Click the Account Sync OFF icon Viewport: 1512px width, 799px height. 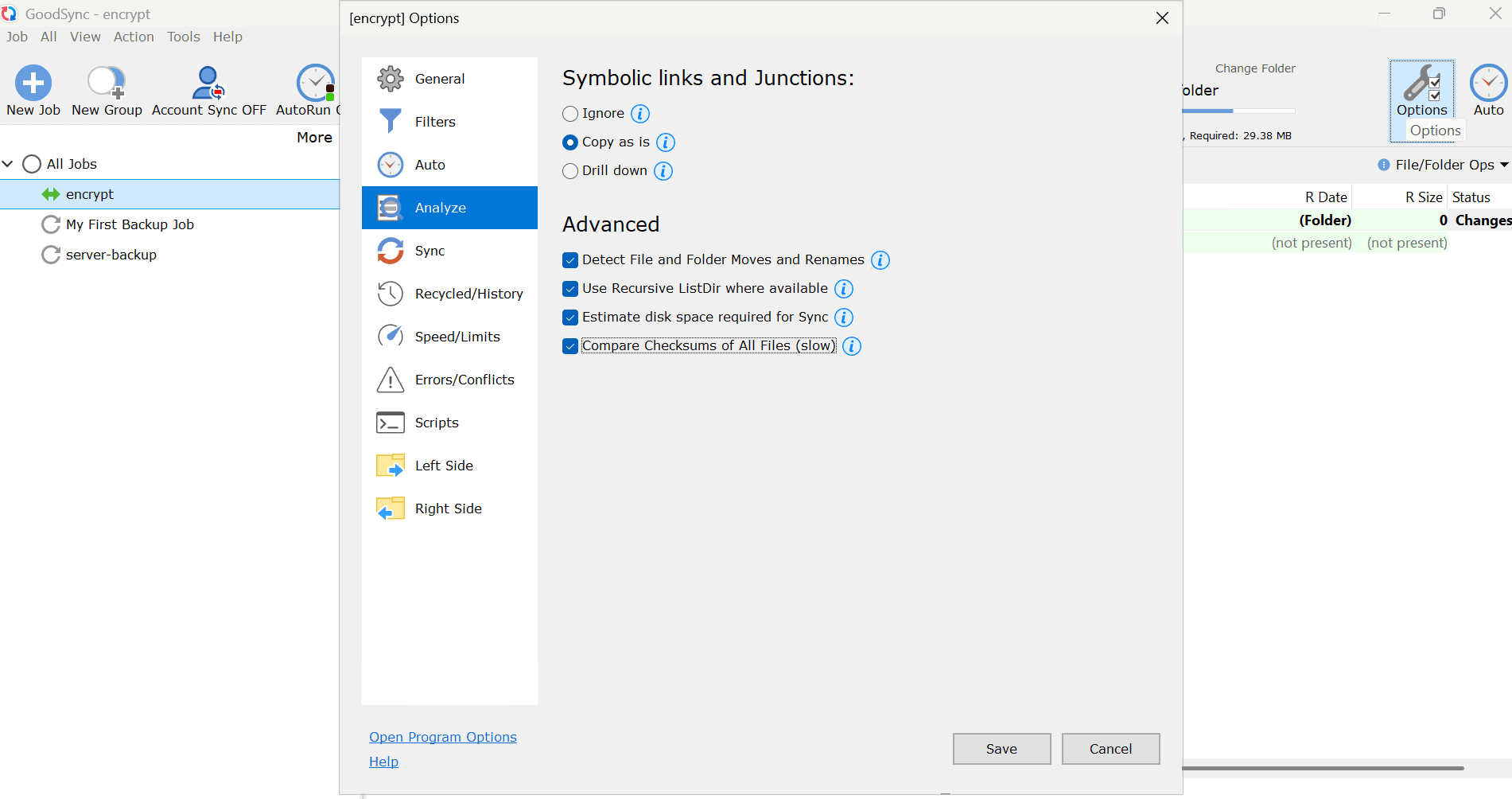pyautogui.click(x=208, y=83)
